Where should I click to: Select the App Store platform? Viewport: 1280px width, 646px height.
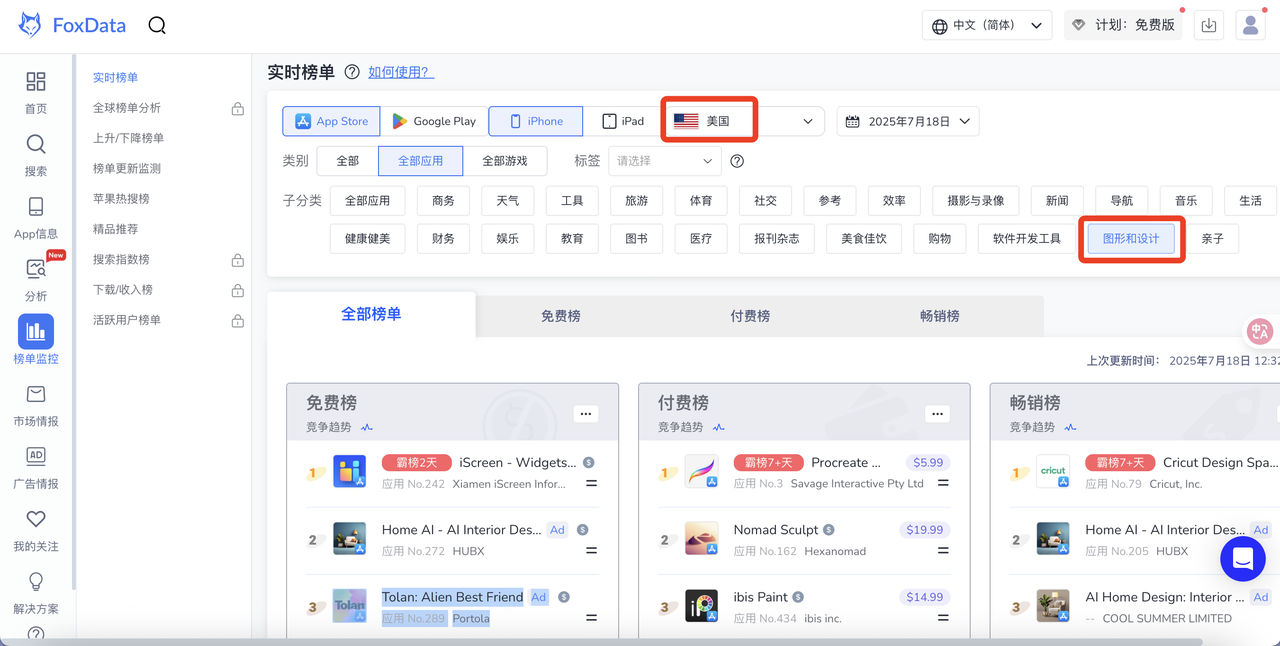(x=332, y=121)
